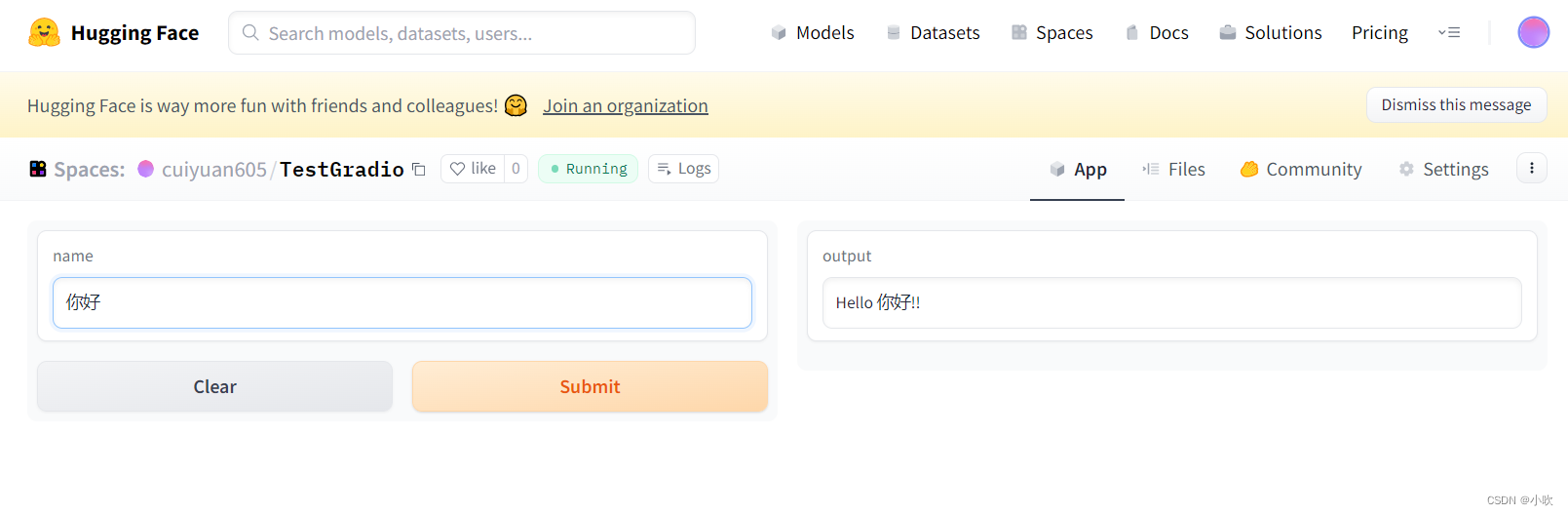Like this space with heart button

(x=473, y=169)
